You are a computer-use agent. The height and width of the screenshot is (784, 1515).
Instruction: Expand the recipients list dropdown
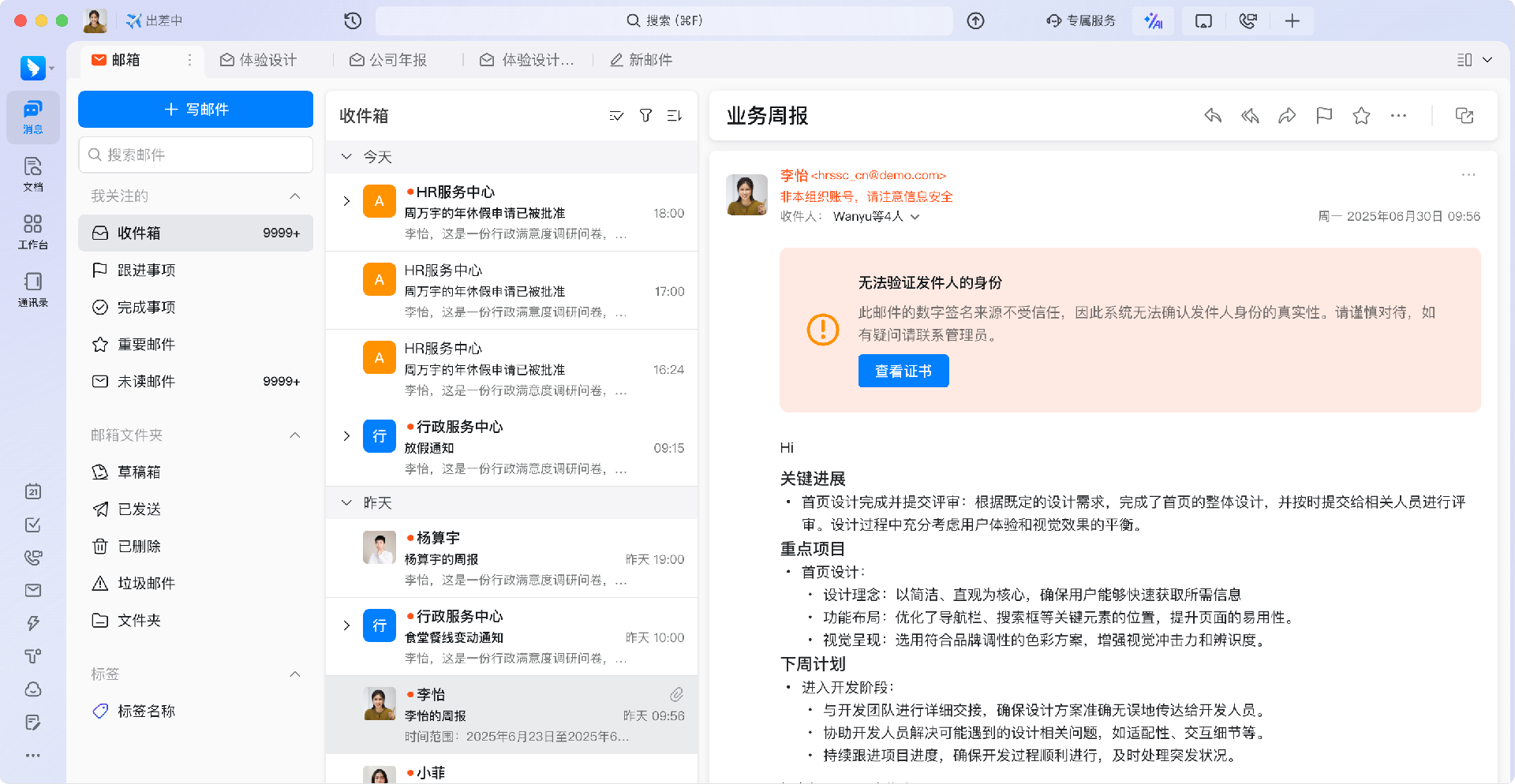[x=915, y=217]
